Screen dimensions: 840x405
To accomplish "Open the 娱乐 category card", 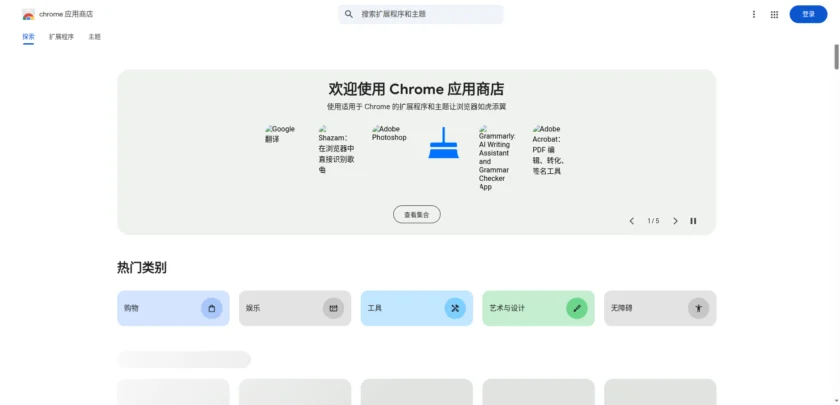I will tap(295, 308).
